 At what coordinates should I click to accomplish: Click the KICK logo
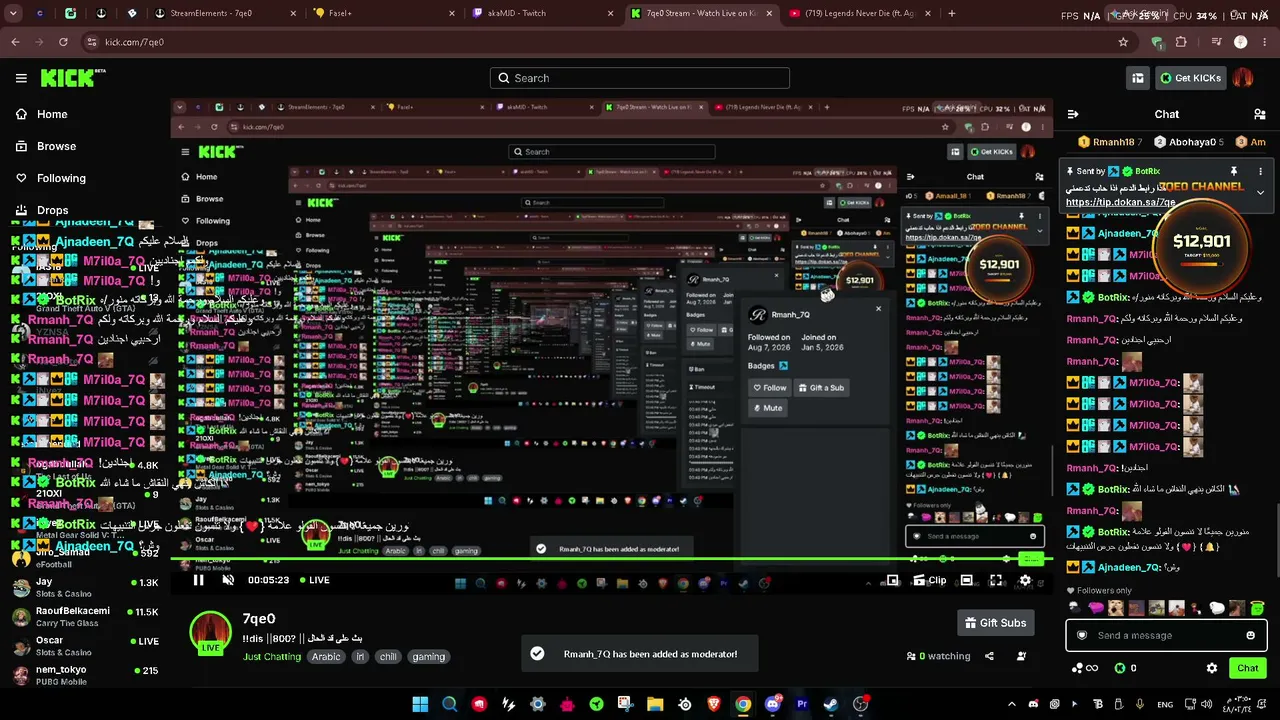coord(73,78)
